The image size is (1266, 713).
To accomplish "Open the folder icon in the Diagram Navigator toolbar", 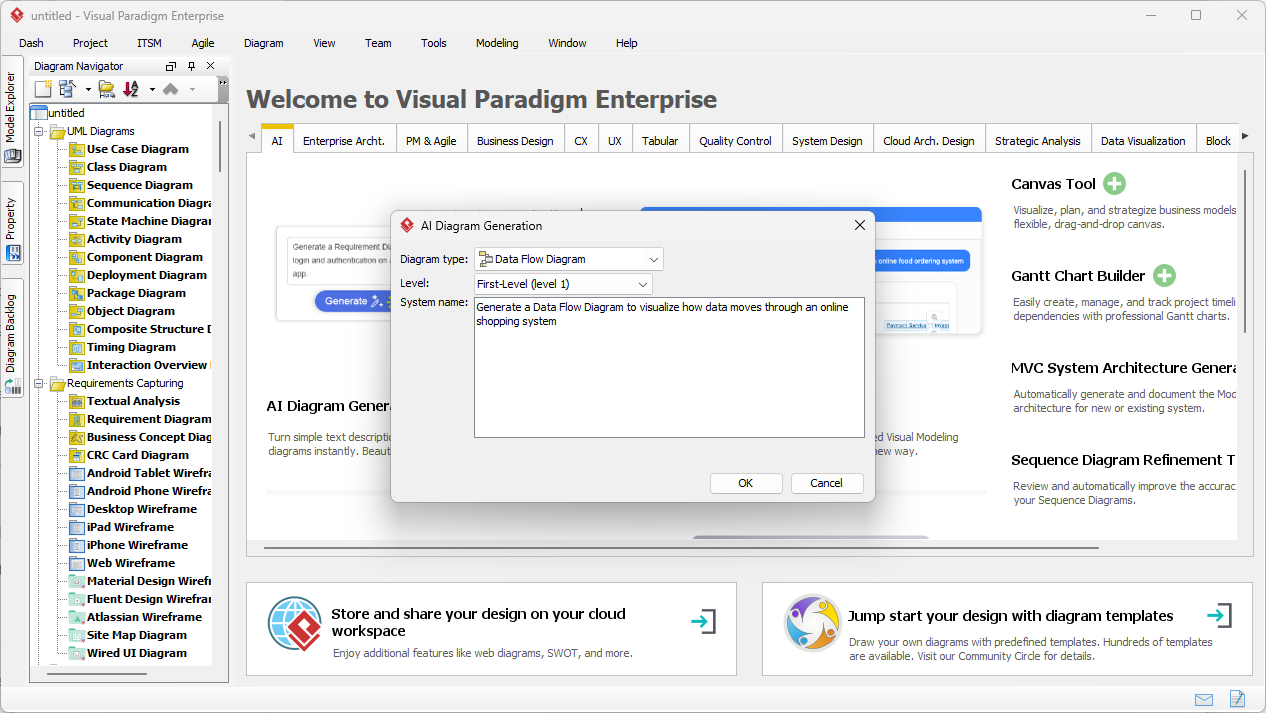I will point(104,88).
